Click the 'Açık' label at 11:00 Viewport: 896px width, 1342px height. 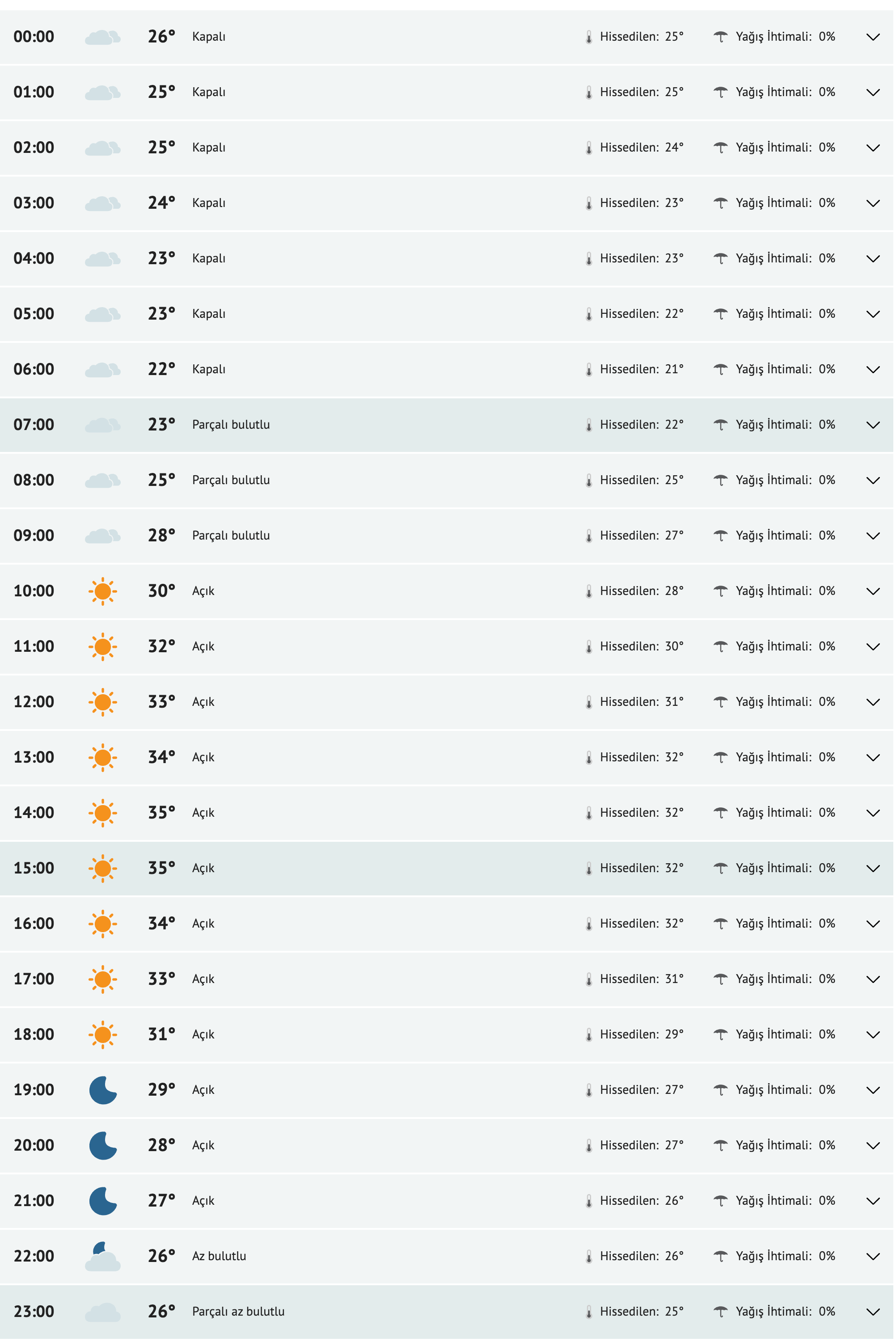coord(203,646)
